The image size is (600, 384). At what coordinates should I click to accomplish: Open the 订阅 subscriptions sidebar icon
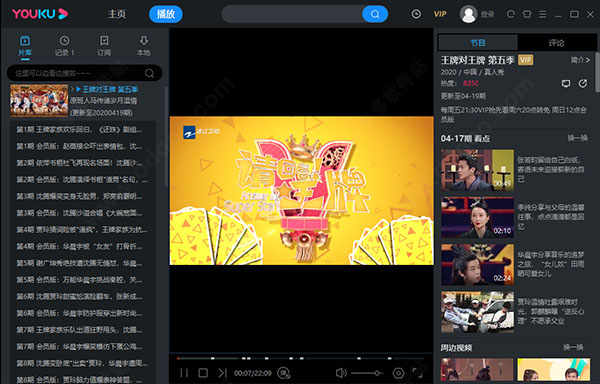tap(104, 46)
